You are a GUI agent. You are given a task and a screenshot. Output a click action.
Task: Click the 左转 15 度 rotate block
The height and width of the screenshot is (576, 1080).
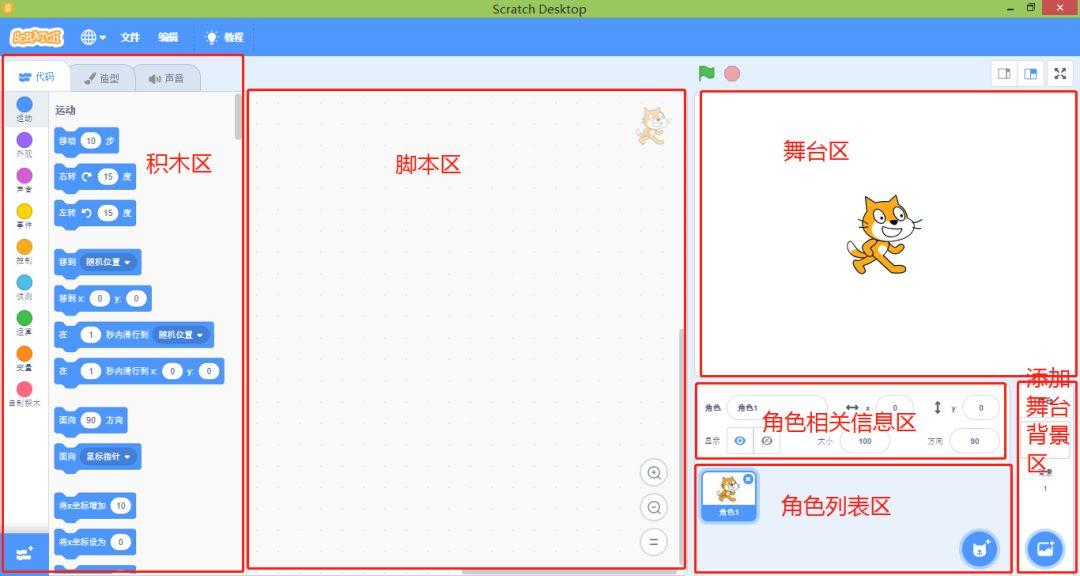tap(95, 213)
